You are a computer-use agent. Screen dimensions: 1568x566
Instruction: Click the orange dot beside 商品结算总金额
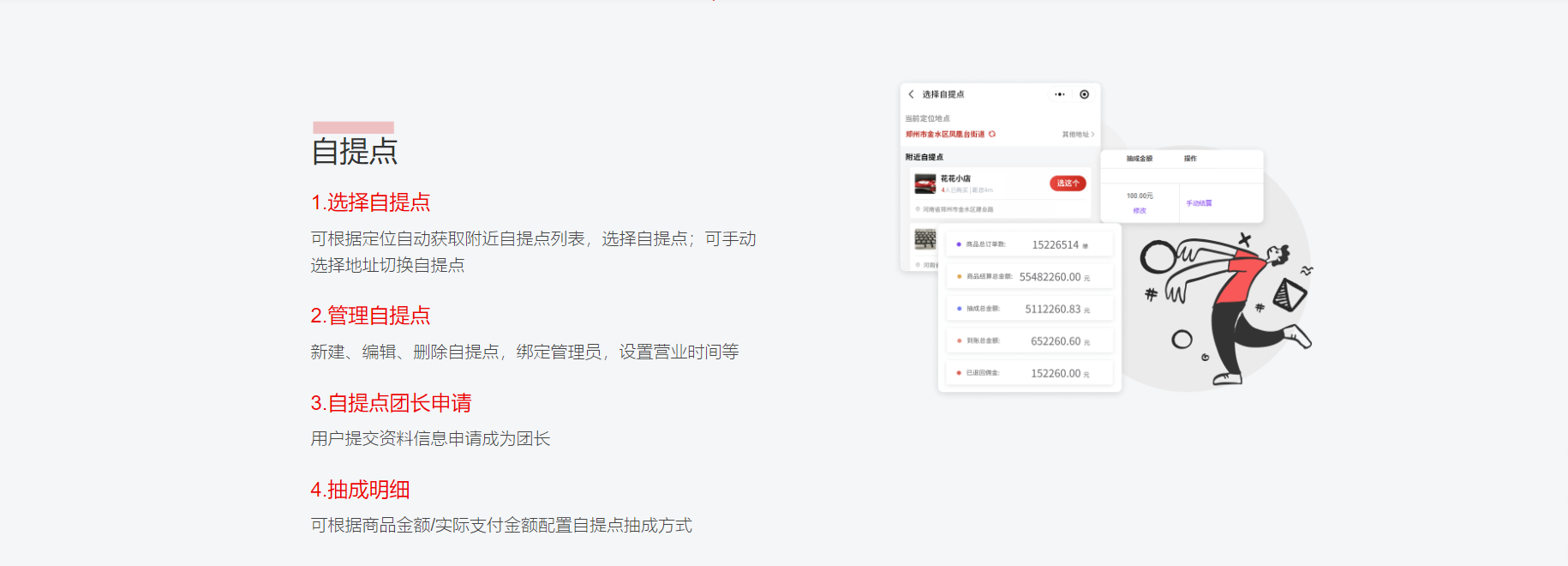click(959, 276)
